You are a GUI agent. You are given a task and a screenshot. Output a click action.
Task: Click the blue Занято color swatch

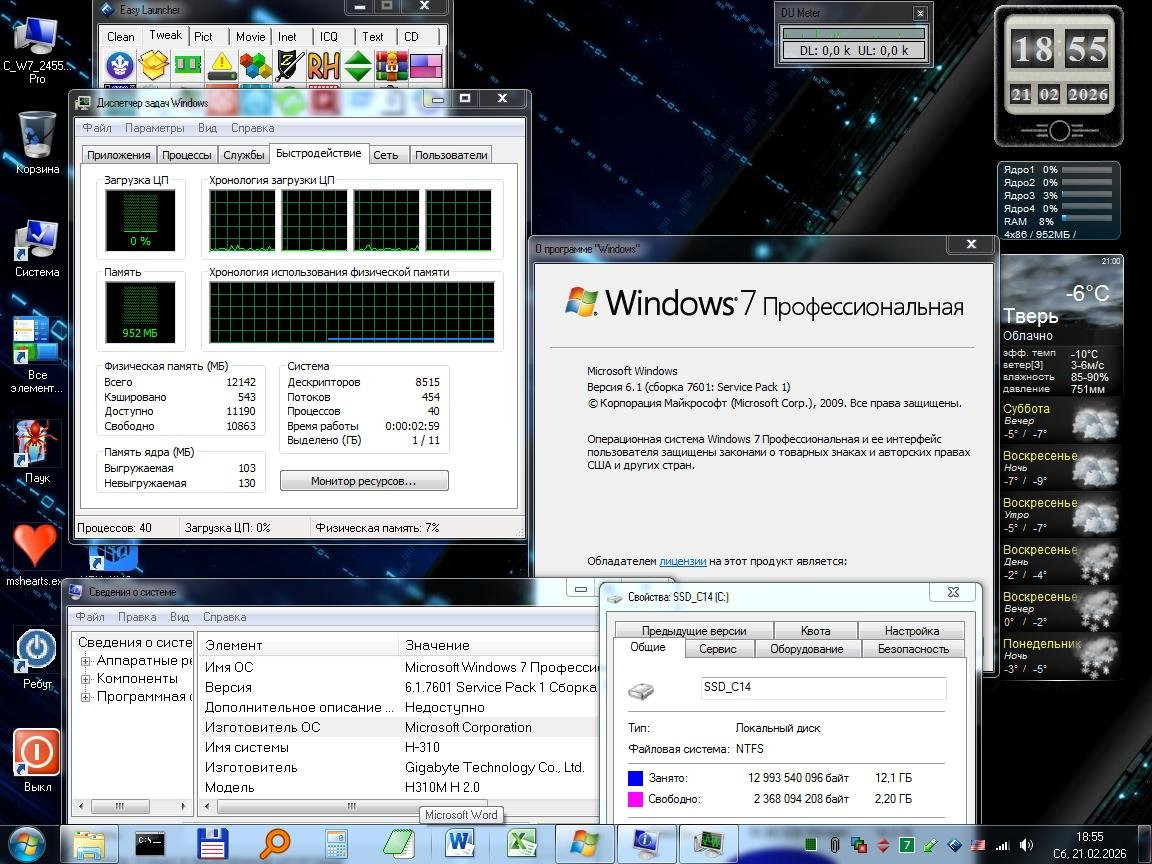click(x=635, y=778)
